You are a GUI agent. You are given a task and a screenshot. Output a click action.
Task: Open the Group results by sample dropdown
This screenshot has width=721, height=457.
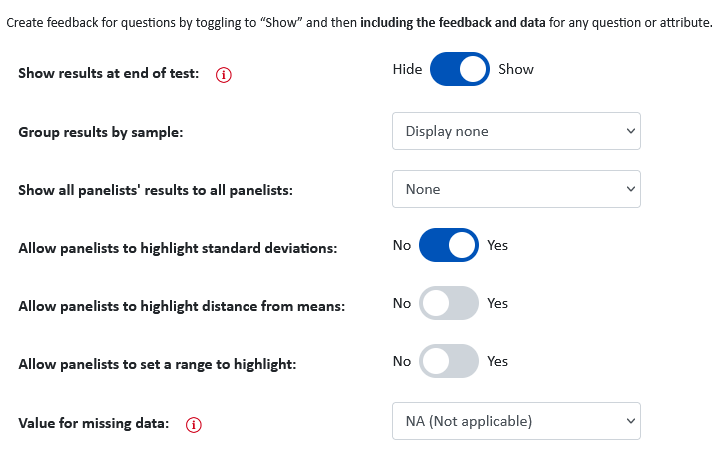click(x=516, y=131)
